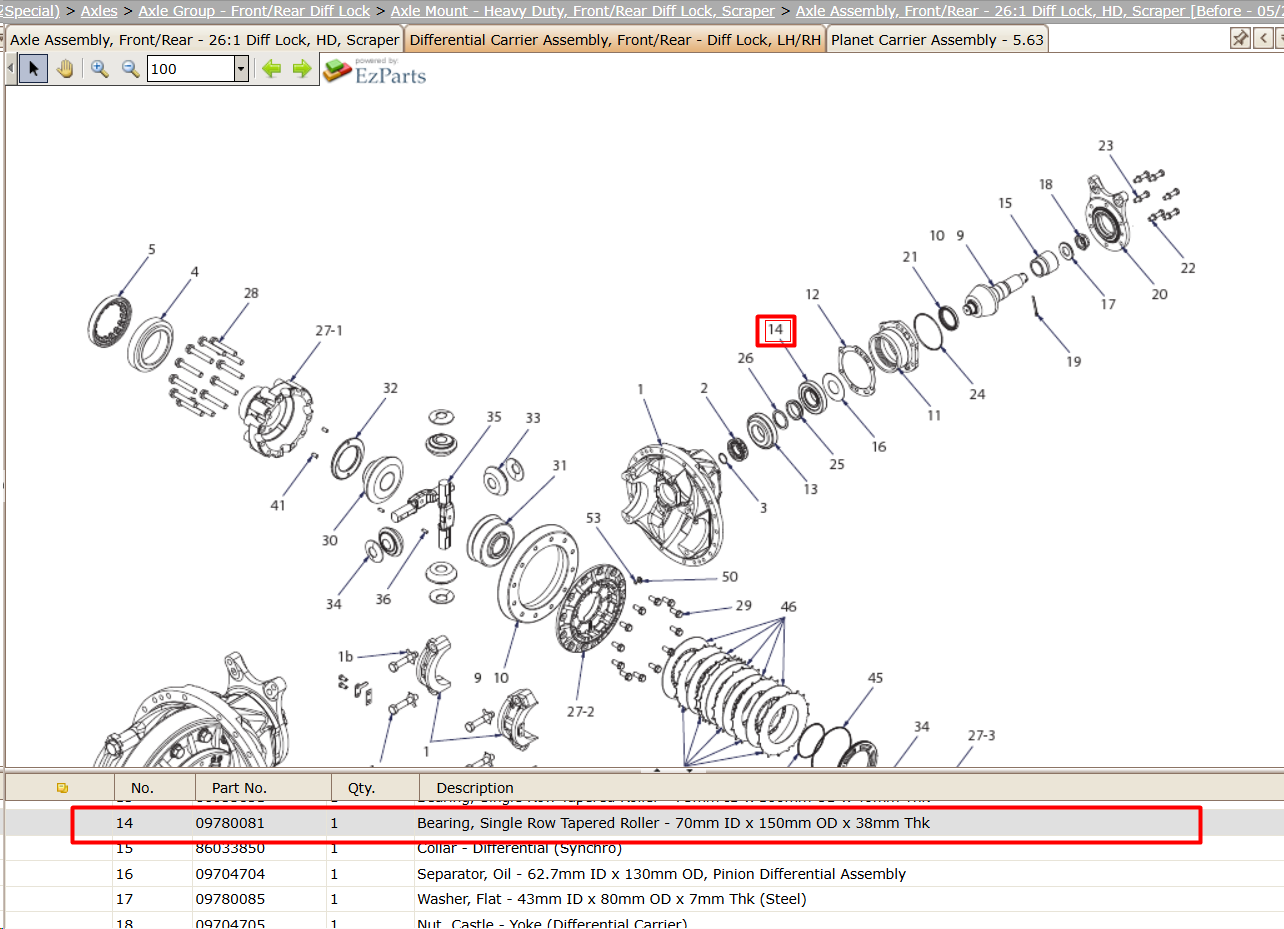Go to previous diagram with left green arrow
This screenshot has width=1284, height=929.
[271, 69]
